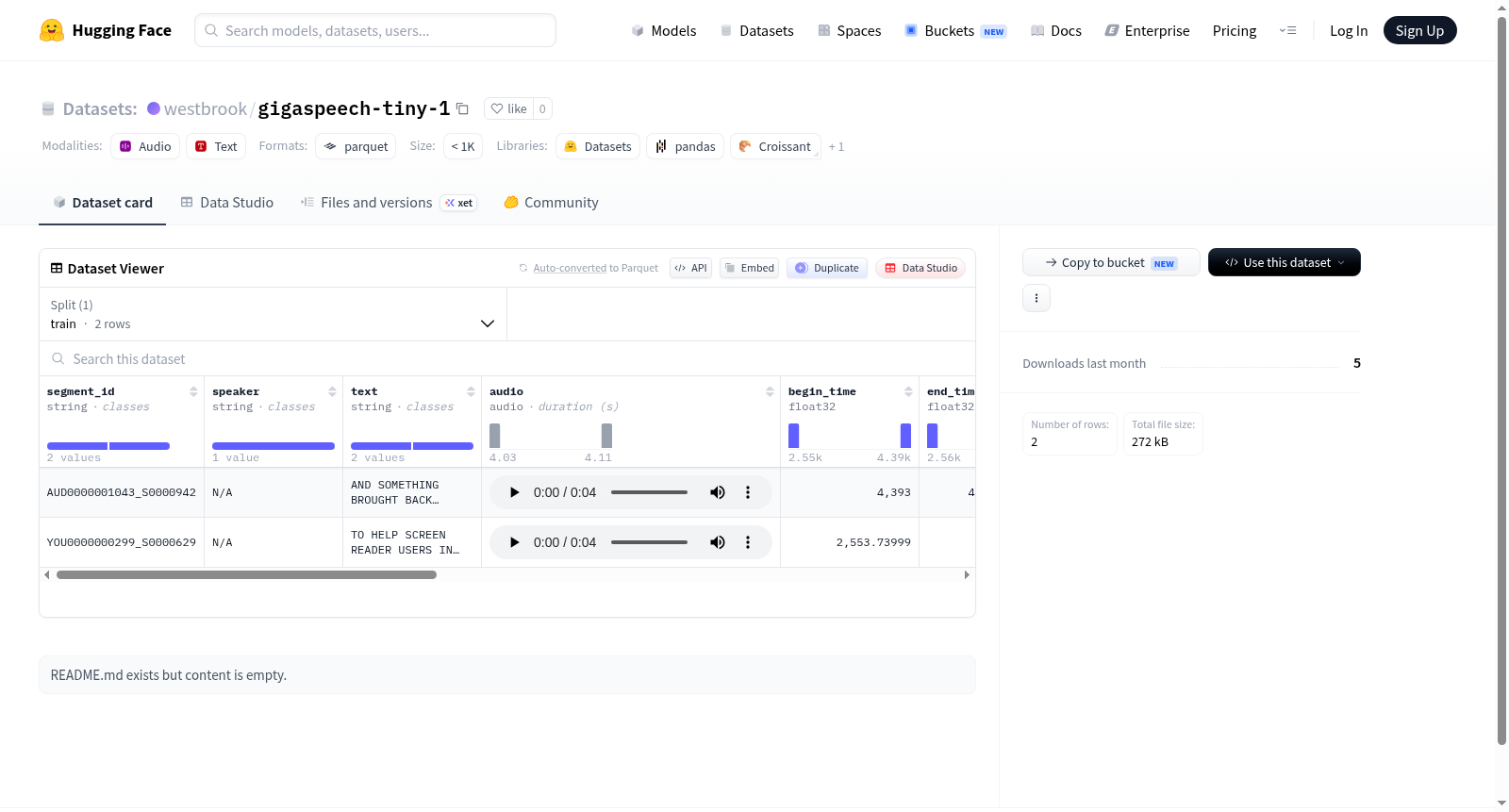Viewport: 1509px width, 812px height.
Task: Click the Audio modality tag
Action: pyautogui.click(x=145, y=146)
